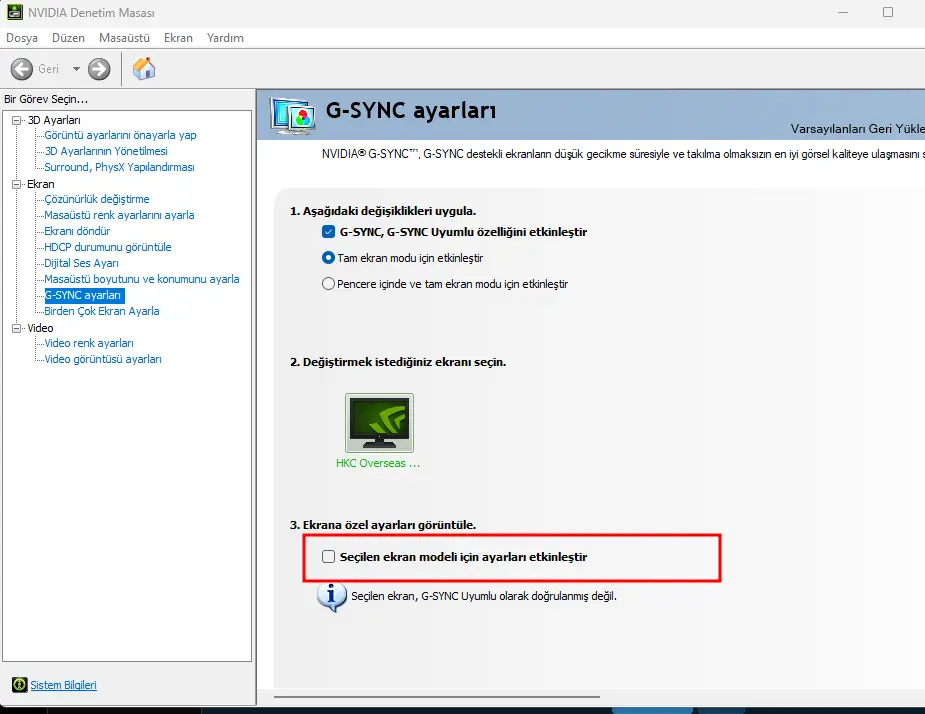The width and height of the screenshot is (925, 714).
Task: Click the blue info icon
Action: [x=332, y=597]
